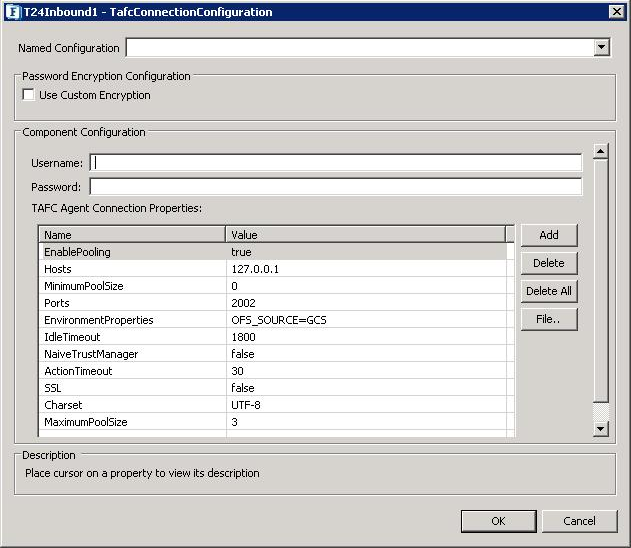This screenshot has width=631, height=548.
Task: Select the EnvironmentProperties value cell
Action: (x=364, y=320)
